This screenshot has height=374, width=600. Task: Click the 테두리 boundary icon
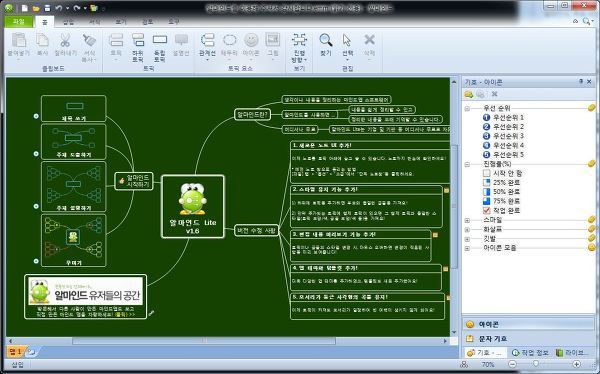click(229, 40)
